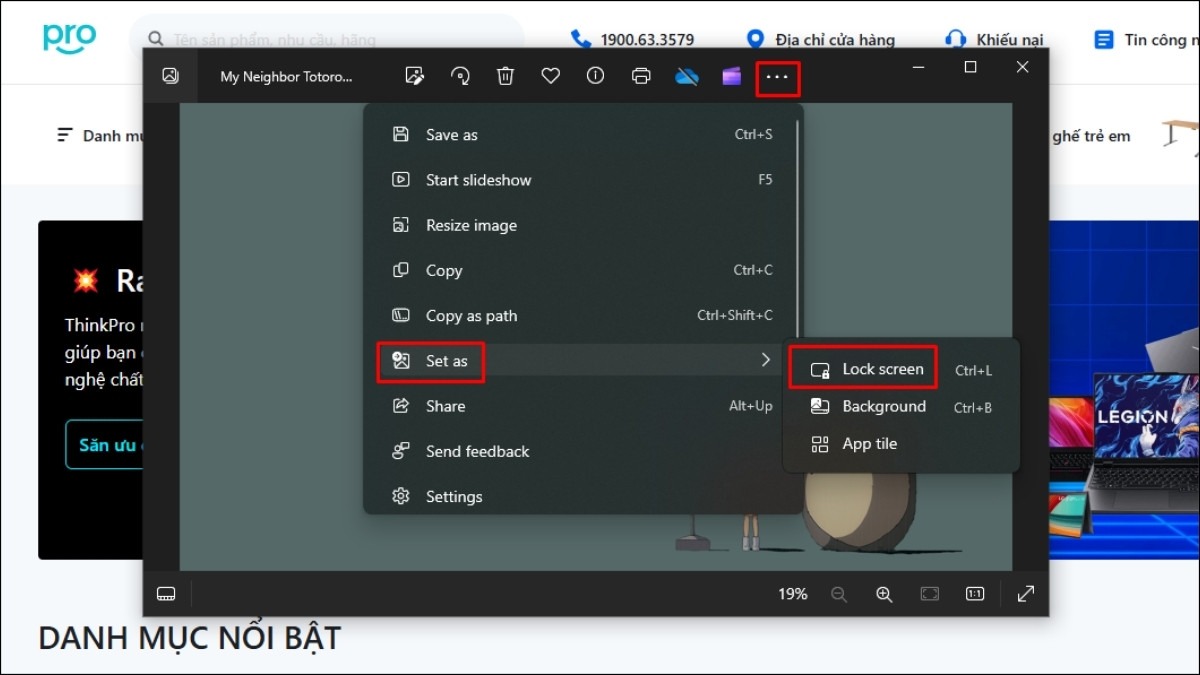Click the Săn ưu button on the website banner
The image size is (1200, 675).
click(x=104, y=445)
